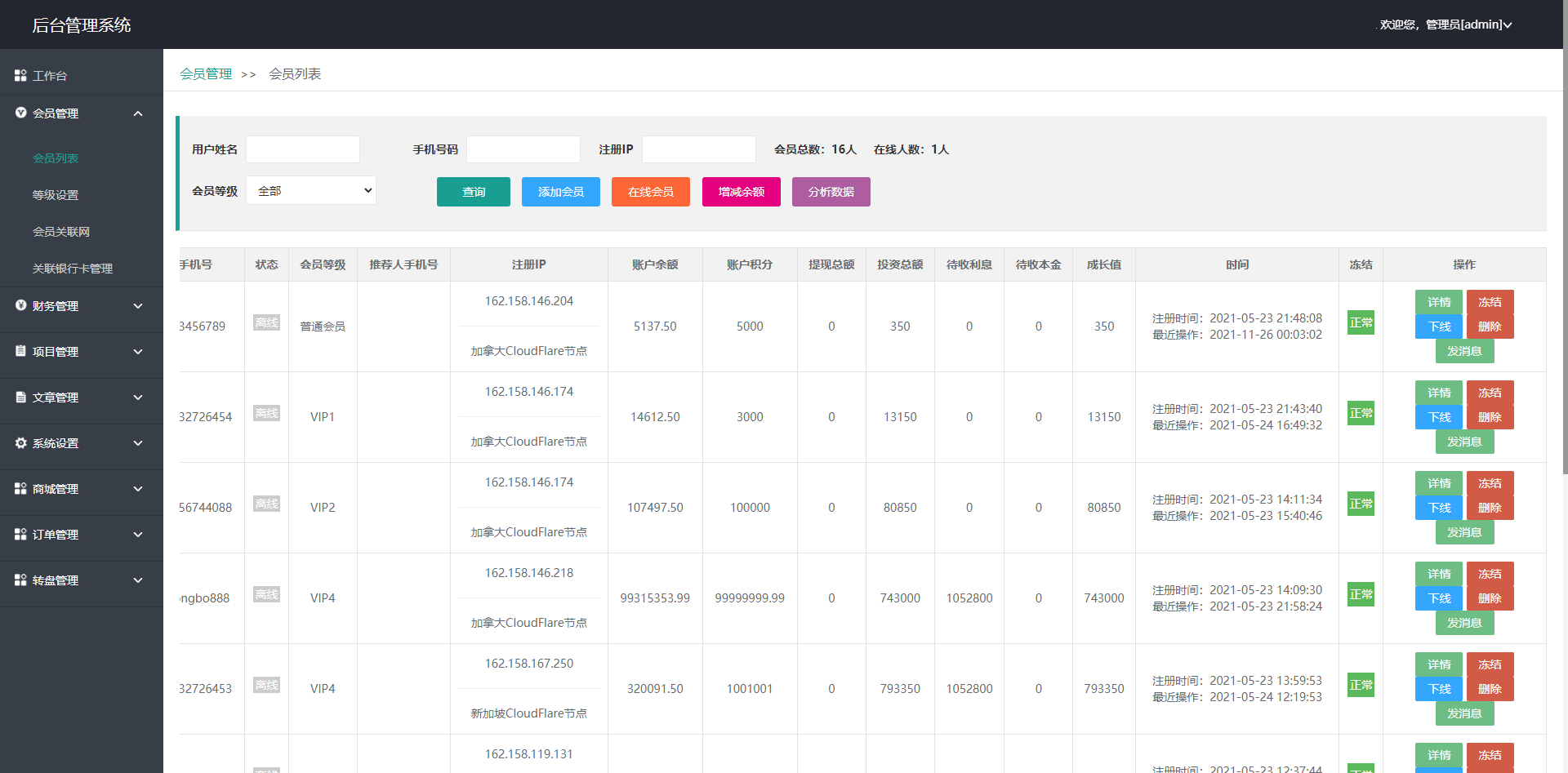The width and height of the screenshot is (1568, 773).
Task: Click the 账户余额 column header
Action: point(655,264)
